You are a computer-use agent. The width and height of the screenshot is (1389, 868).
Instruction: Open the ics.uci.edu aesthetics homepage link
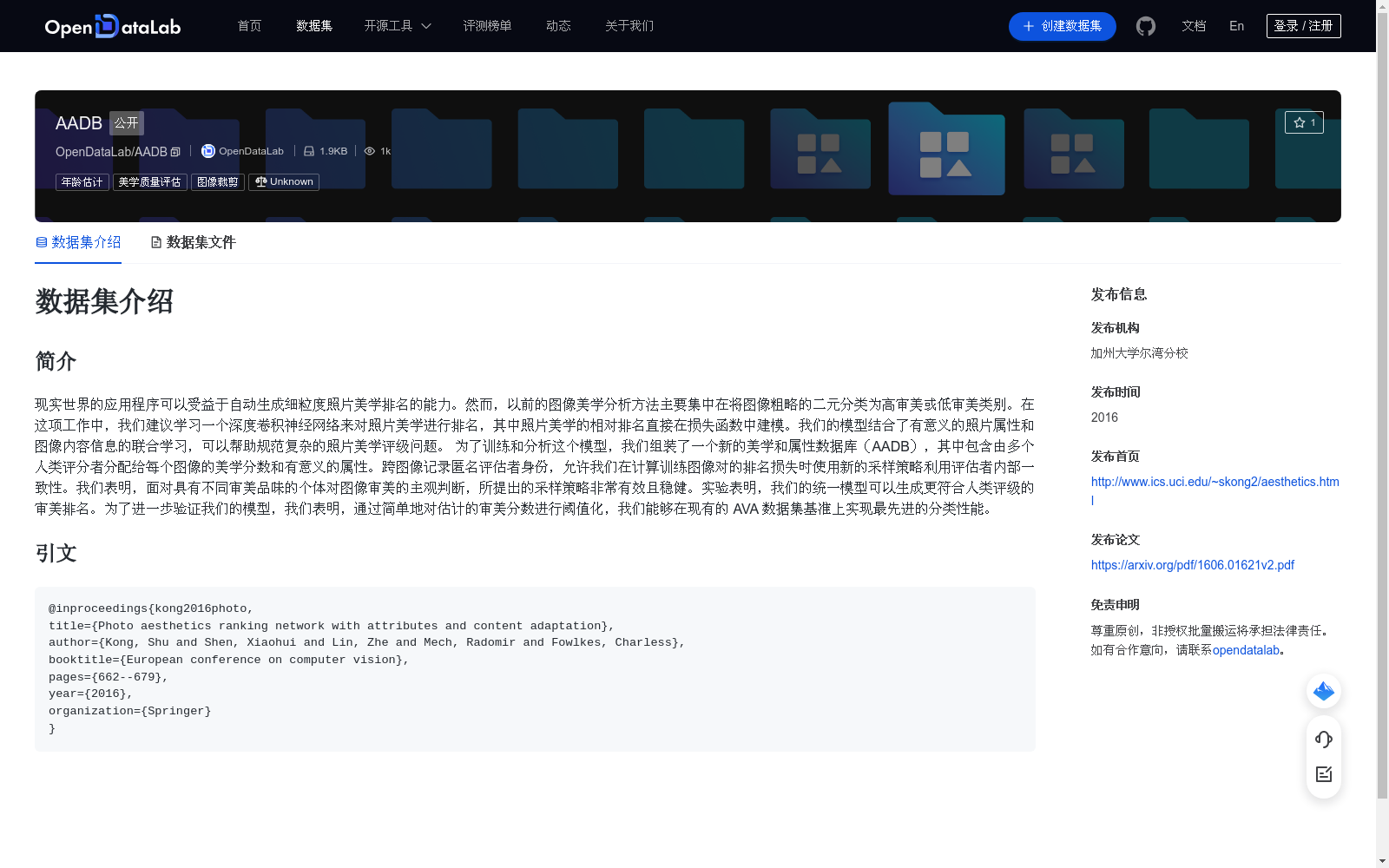pos(1215,490)
